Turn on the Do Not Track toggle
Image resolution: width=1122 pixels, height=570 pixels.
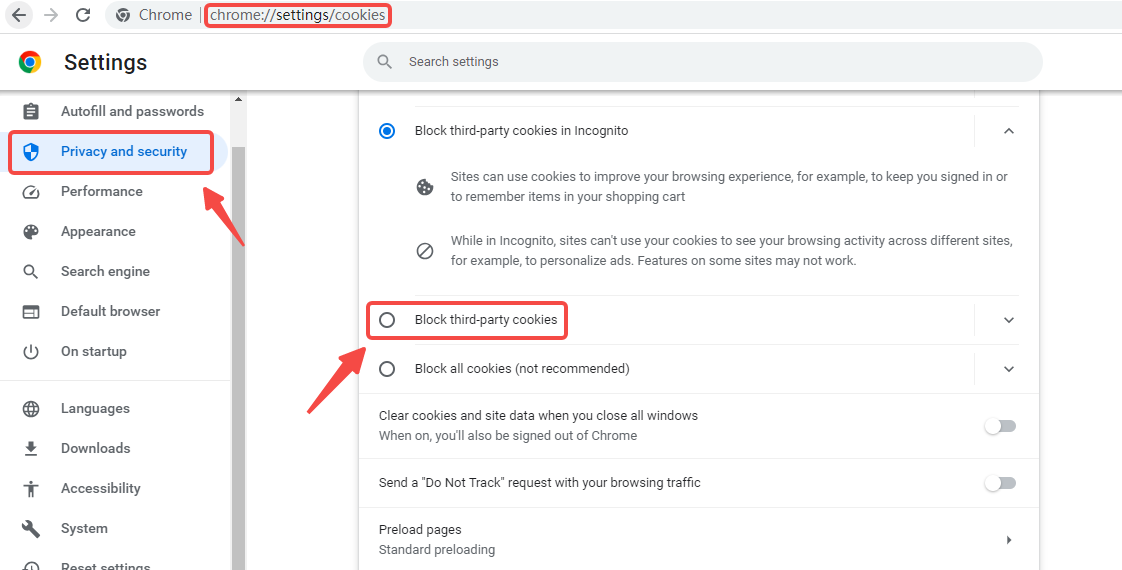1000,483
